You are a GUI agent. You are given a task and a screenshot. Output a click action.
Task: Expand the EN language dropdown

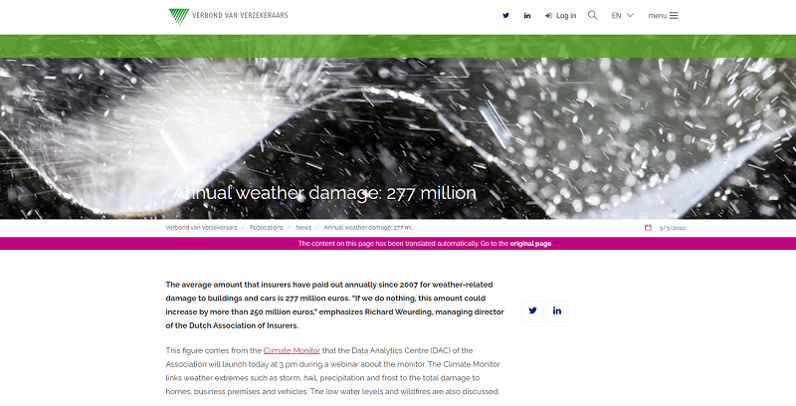(622, 15)
